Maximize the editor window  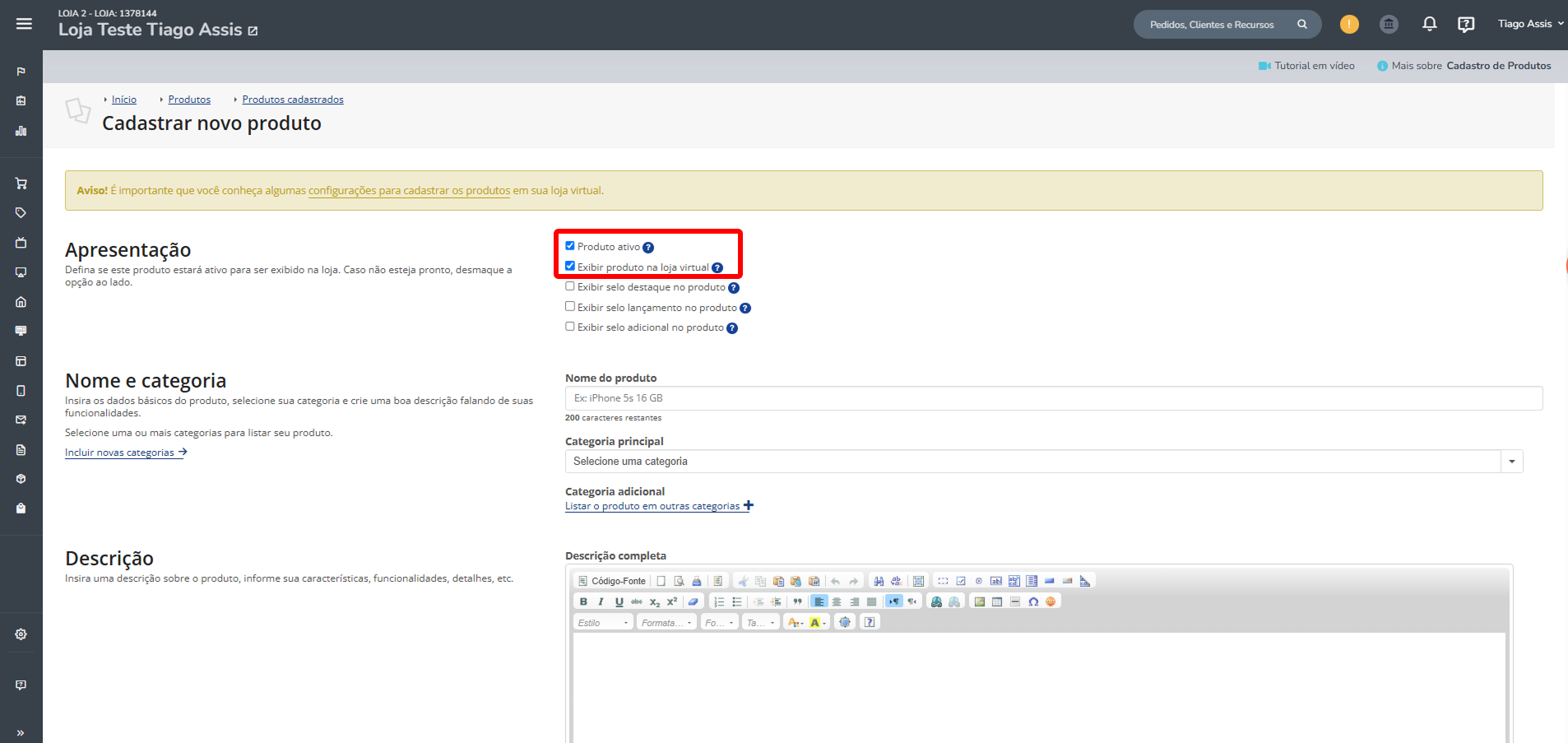845,622
